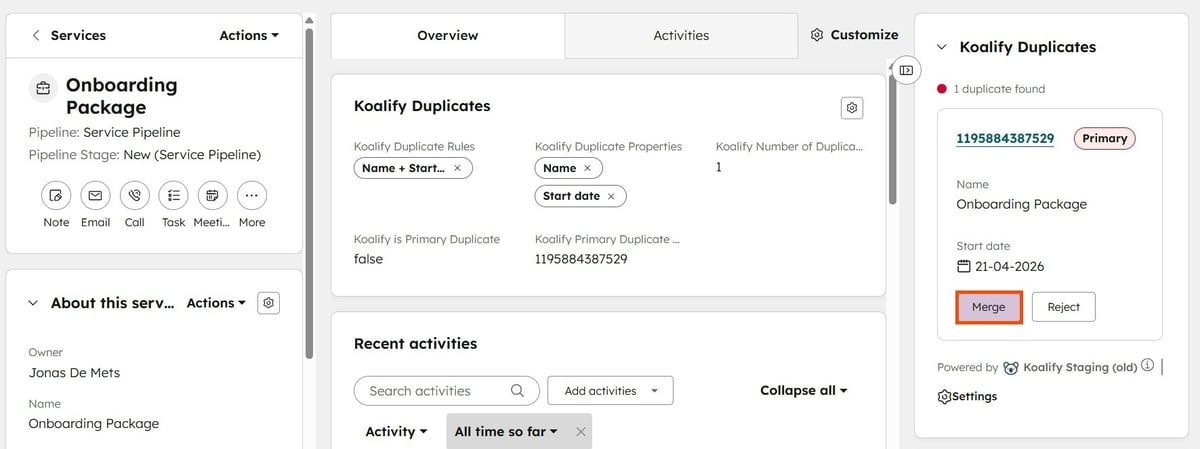Clear the All time so far filter

click(x=580, y=431)
